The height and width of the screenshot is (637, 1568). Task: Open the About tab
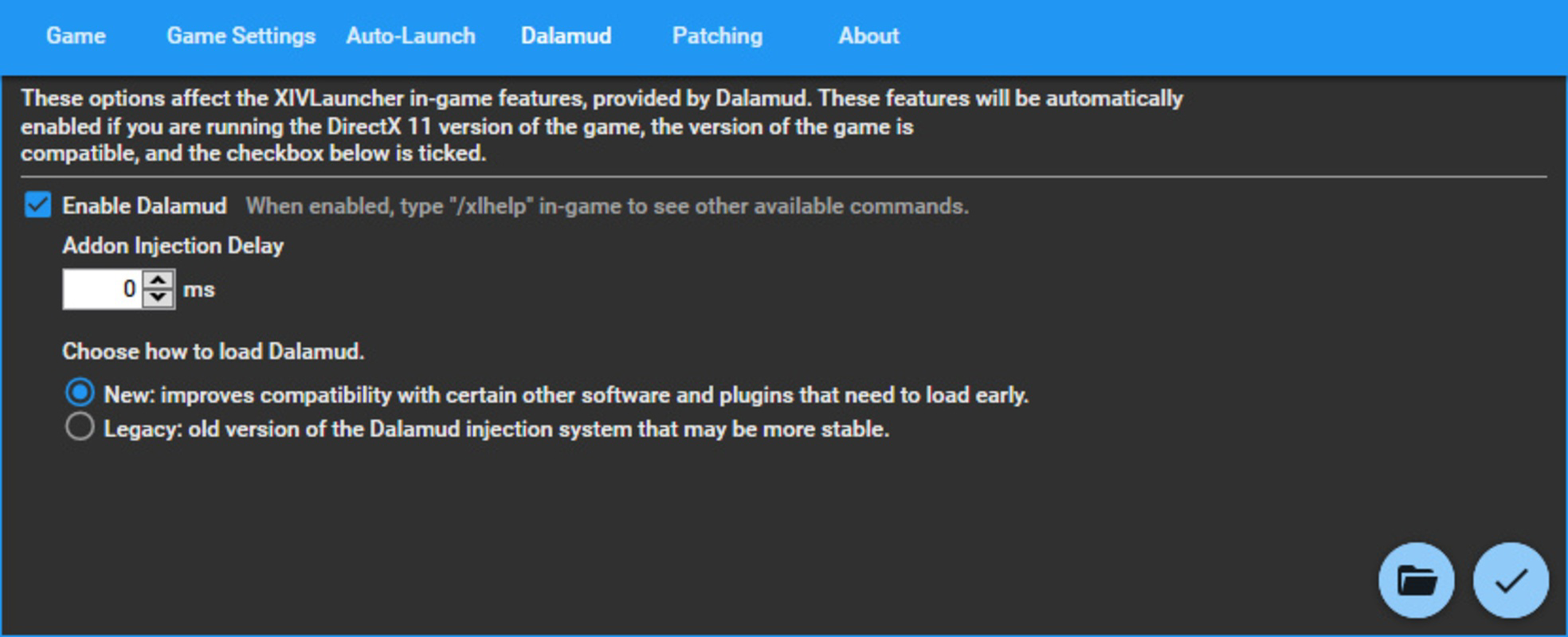pyautogui.click(x=868, y=36)
